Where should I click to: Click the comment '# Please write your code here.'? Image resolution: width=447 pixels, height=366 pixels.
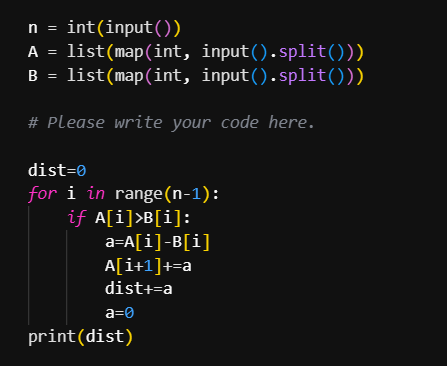tap(171, 123)
